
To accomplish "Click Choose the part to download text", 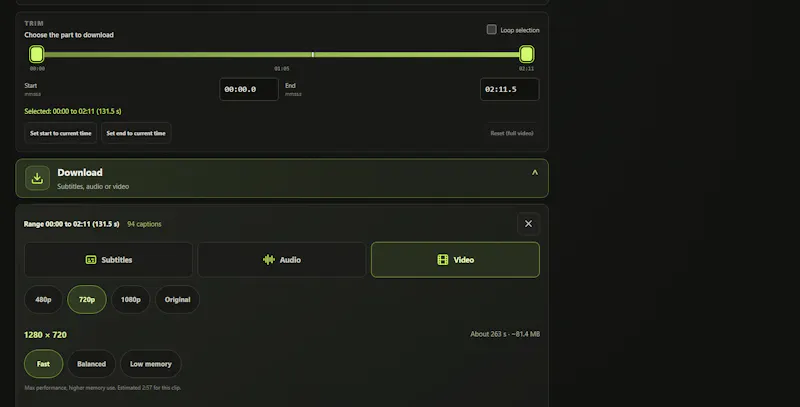I will (69, 35).
